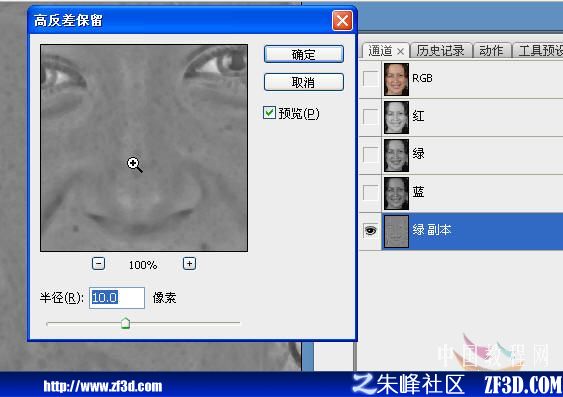This screenshot has width=563, height=397.
Task: Select the 红 channel thumbnail
Action: tap(396, 117)
